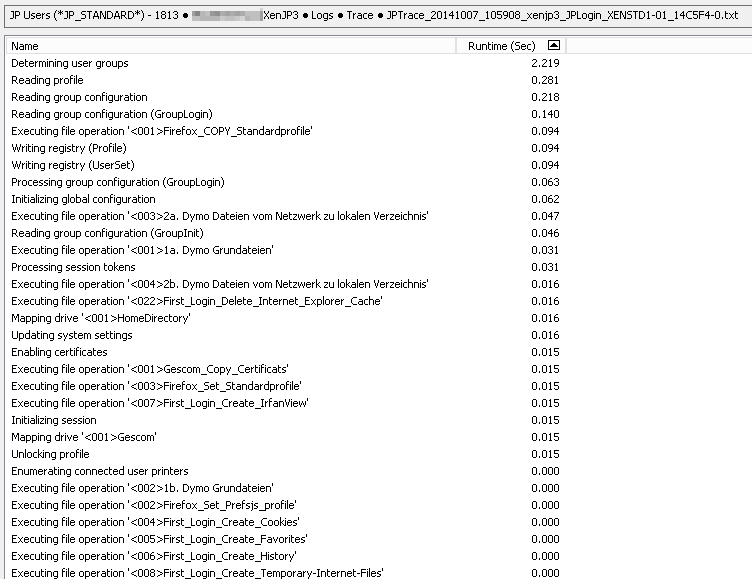
Task: Select the 'Reading profile' row
Action: (47, 80)
